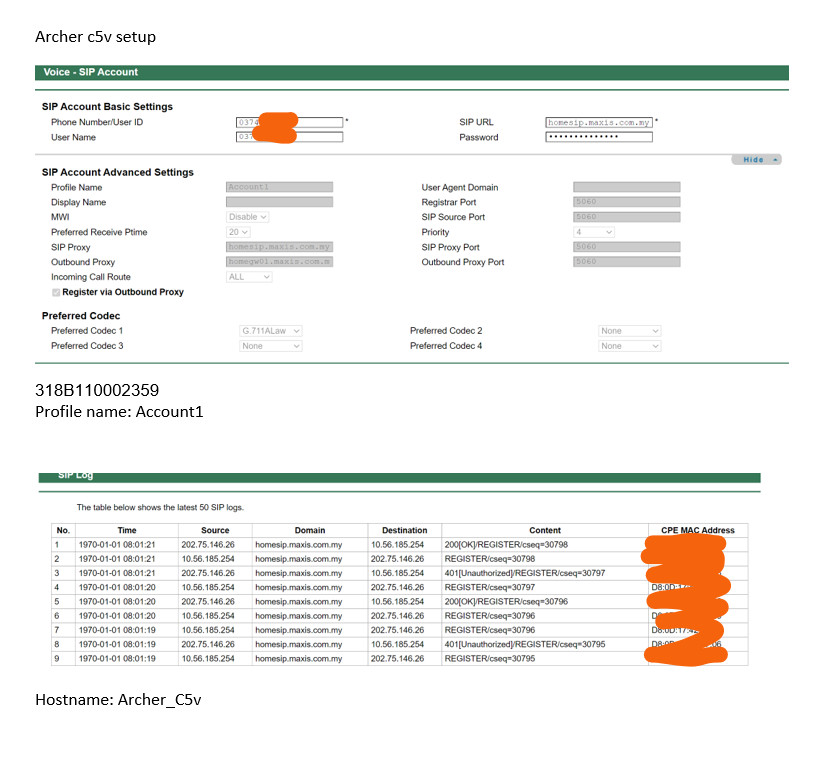Click the Outbound Proxy field
The width and height of the screenshot is (834, 758).
point(279,262)
